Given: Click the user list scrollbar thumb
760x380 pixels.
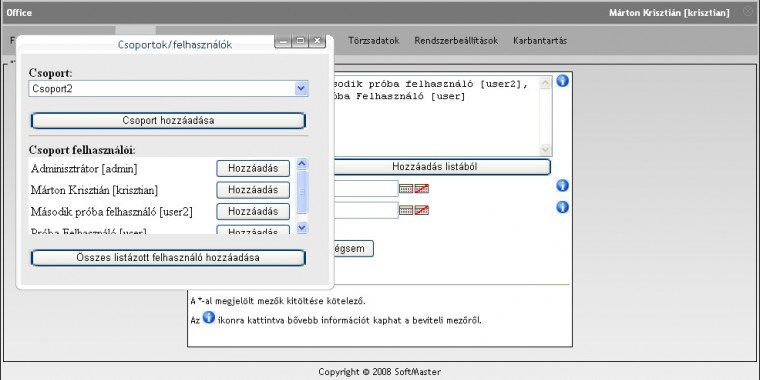Looking at the screenshot, I should (x=302, y=192).
